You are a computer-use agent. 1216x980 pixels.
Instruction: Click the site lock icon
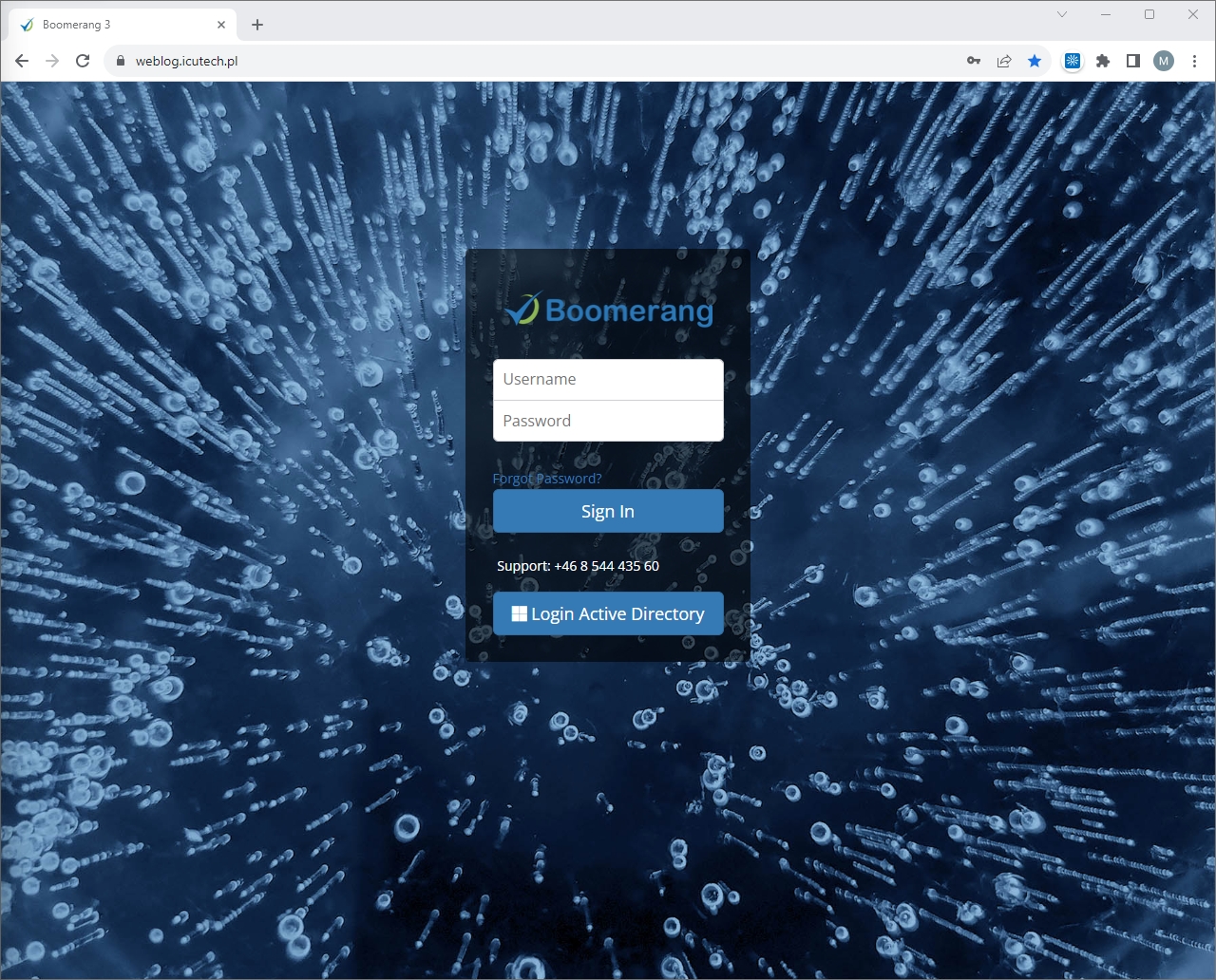point(120,61)
